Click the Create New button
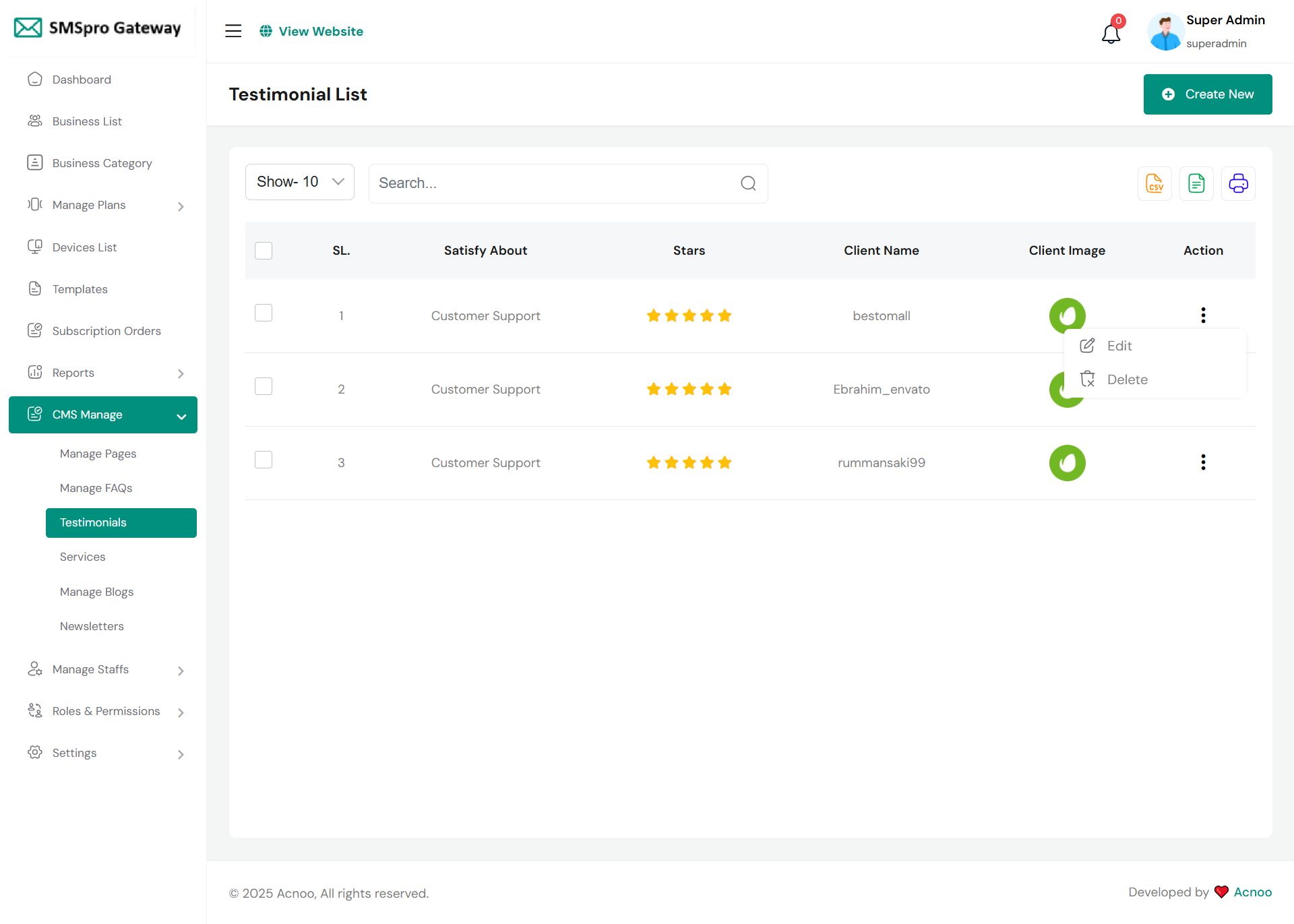This screenshot has width=1294, height=924. point(1207,94)
